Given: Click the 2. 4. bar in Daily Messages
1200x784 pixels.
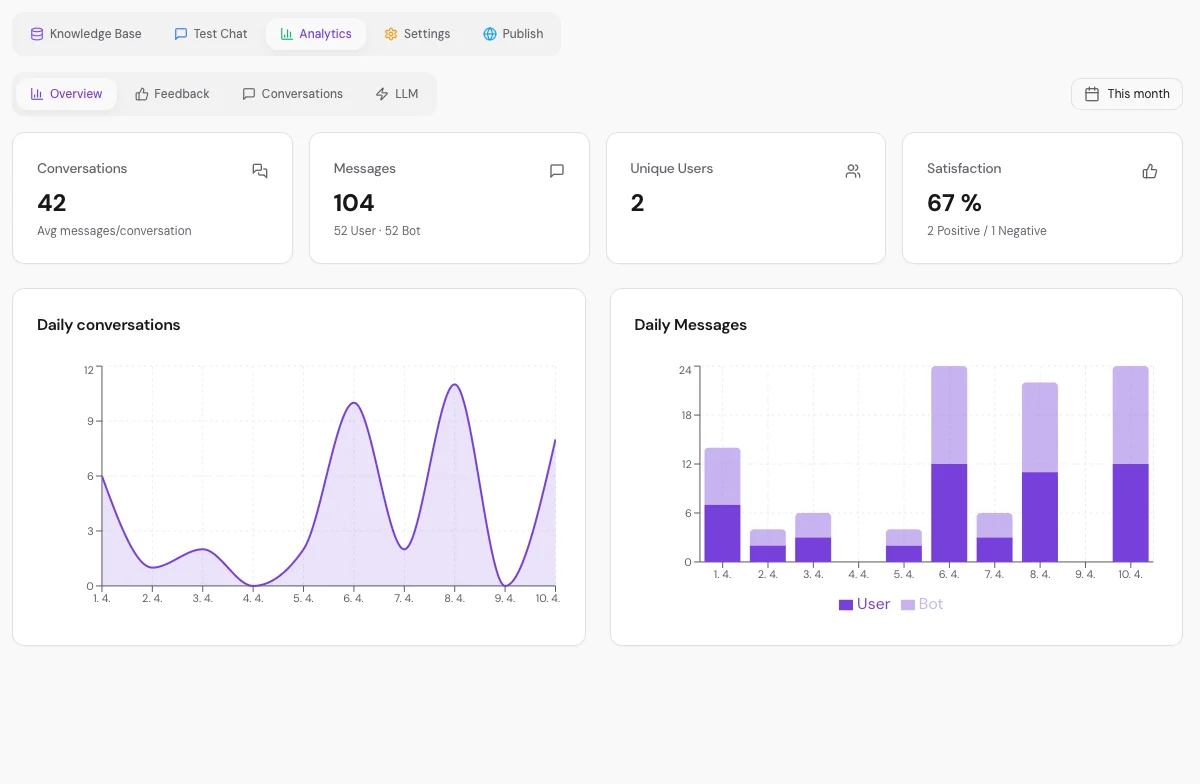Looking at the screenshot, I should click(768, 546).
